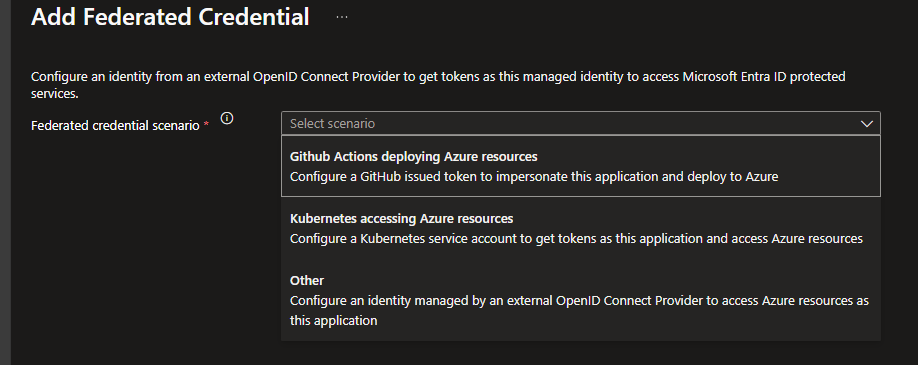The height and width of the screenshot is (365, 918).
Task: Click the 'Configure a GitHub issued token' description
Action: pos(533,176)
